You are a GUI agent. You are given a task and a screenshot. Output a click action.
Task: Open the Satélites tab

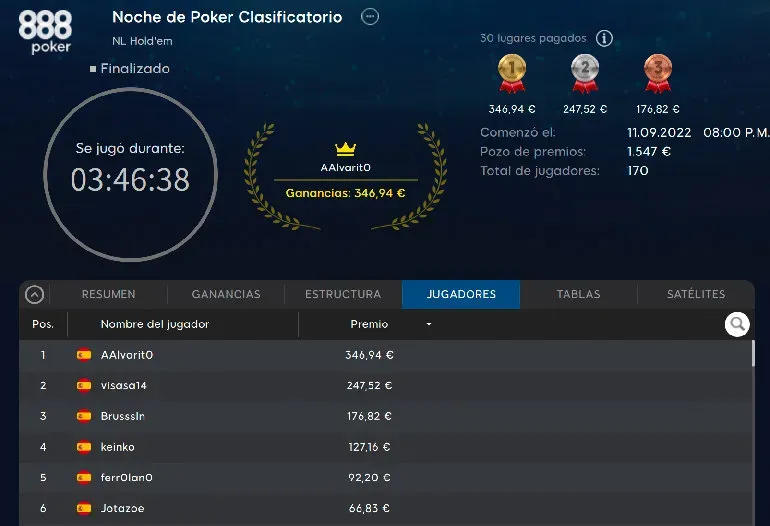696,294
